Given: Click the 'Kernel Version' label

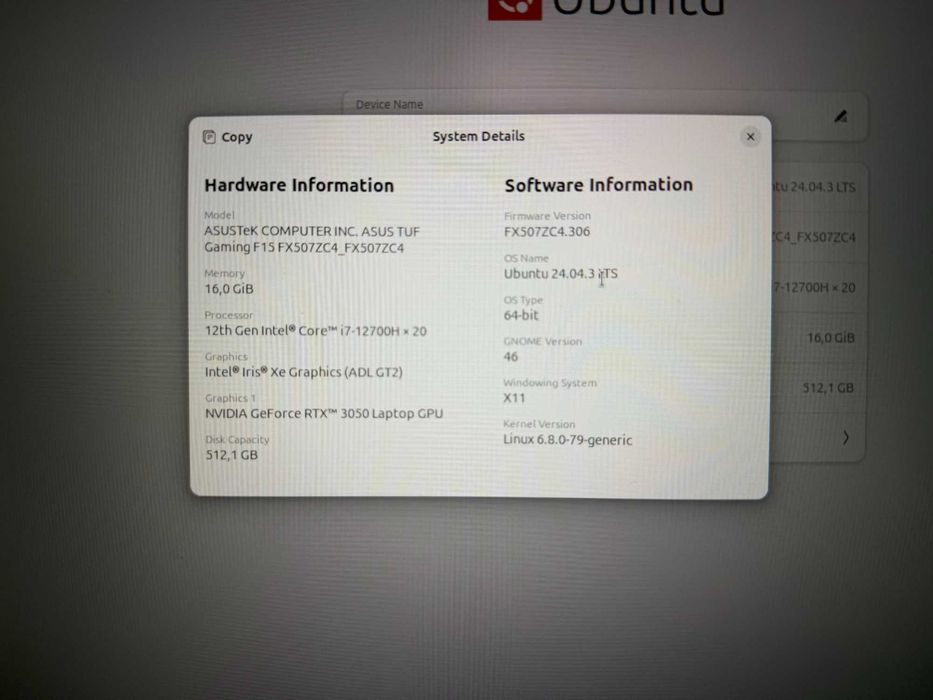Looking at the screenshot, I should tap(539, 424).
